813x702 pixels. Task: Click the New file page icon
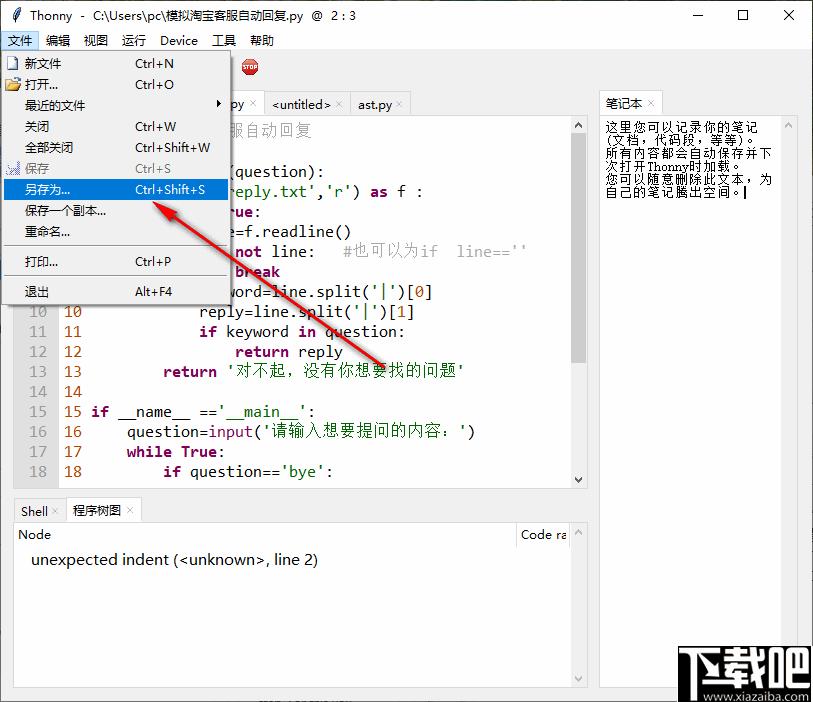click(x=12, y=63)
